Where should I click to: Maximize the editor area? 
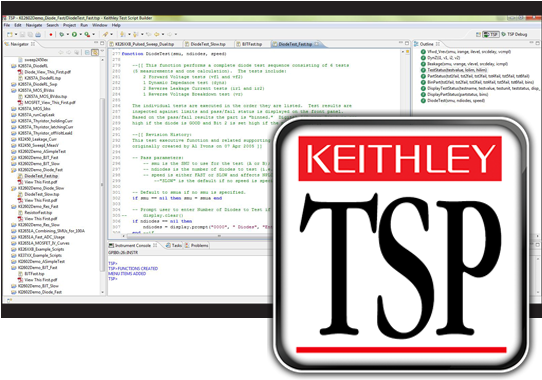coord(407,43)
